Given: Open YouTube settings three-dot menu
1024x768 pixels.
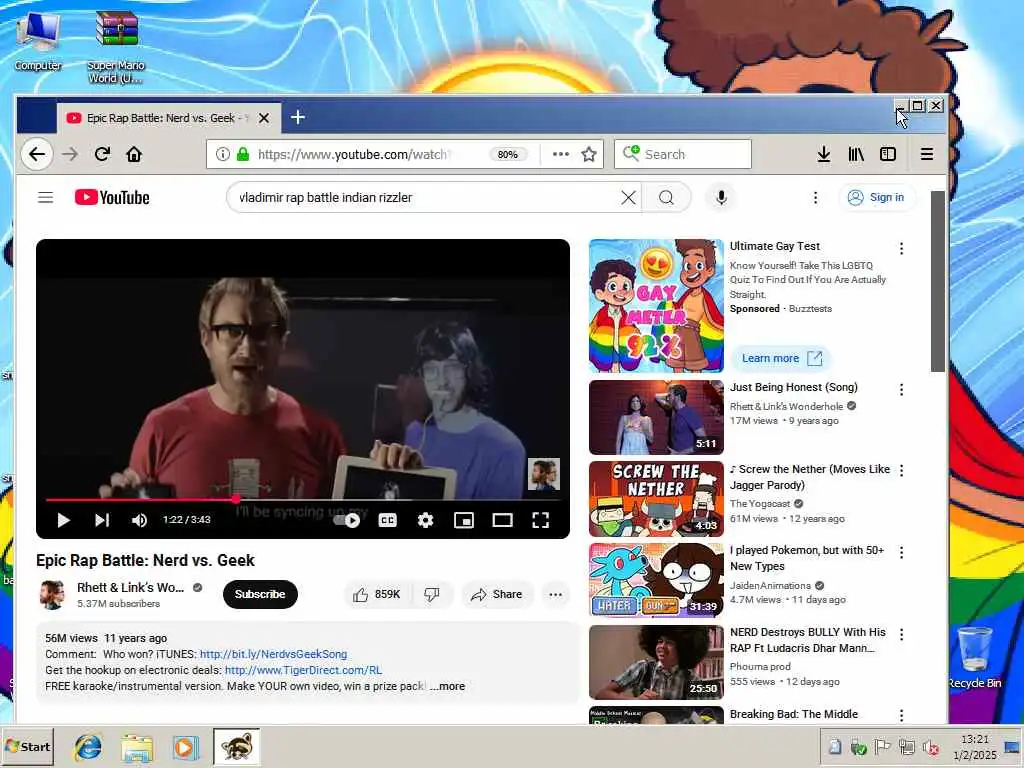Looking at the screenshot, I should point(815,197).
